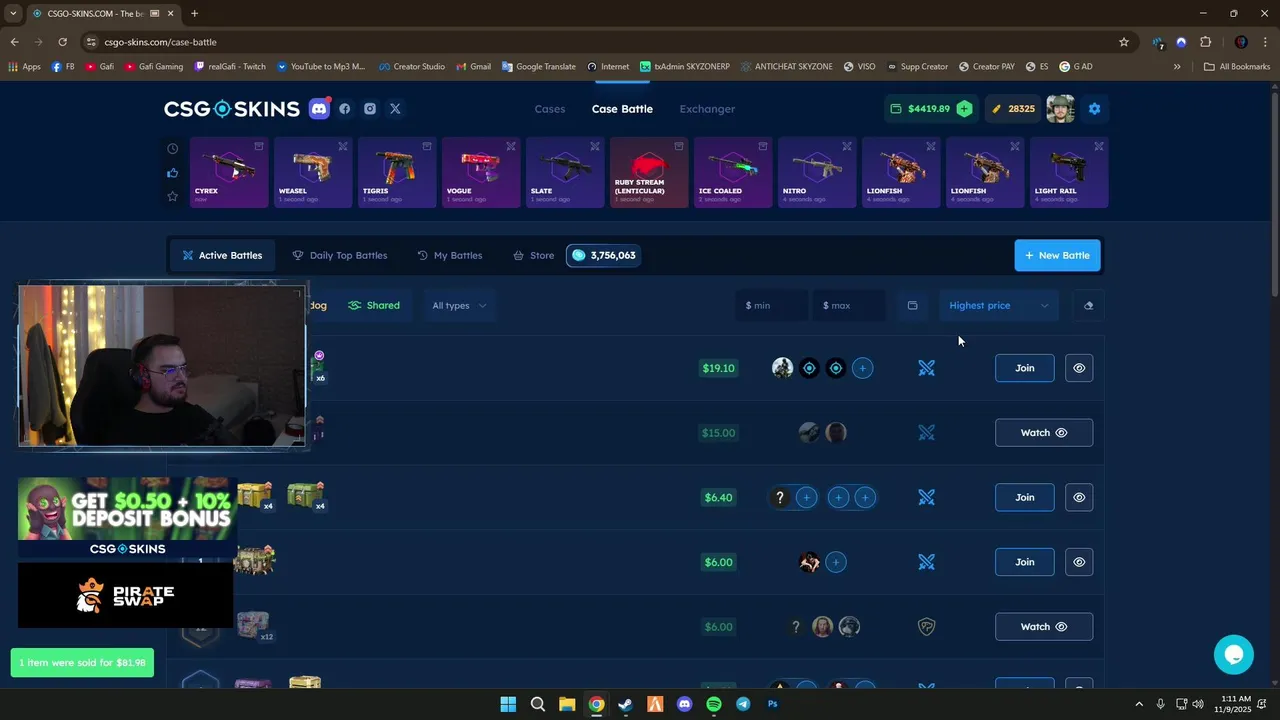Image resolution: width=1280 pixels, height=720 pixels.
Task: Open the Store tab
Action: tap(533, 255)
